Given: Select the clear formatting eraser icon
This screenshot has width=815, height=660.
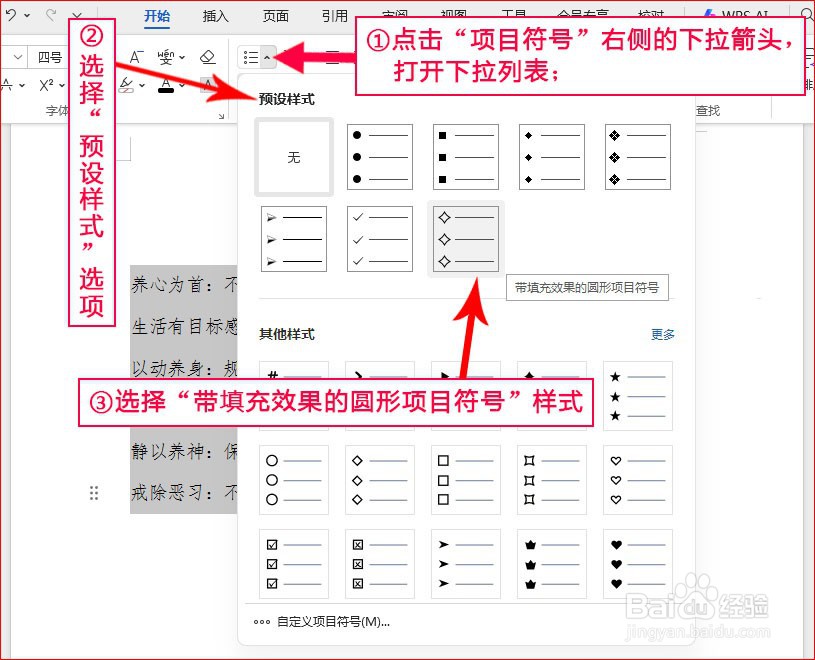Looking at the screenshot, I should click(208, 57).
